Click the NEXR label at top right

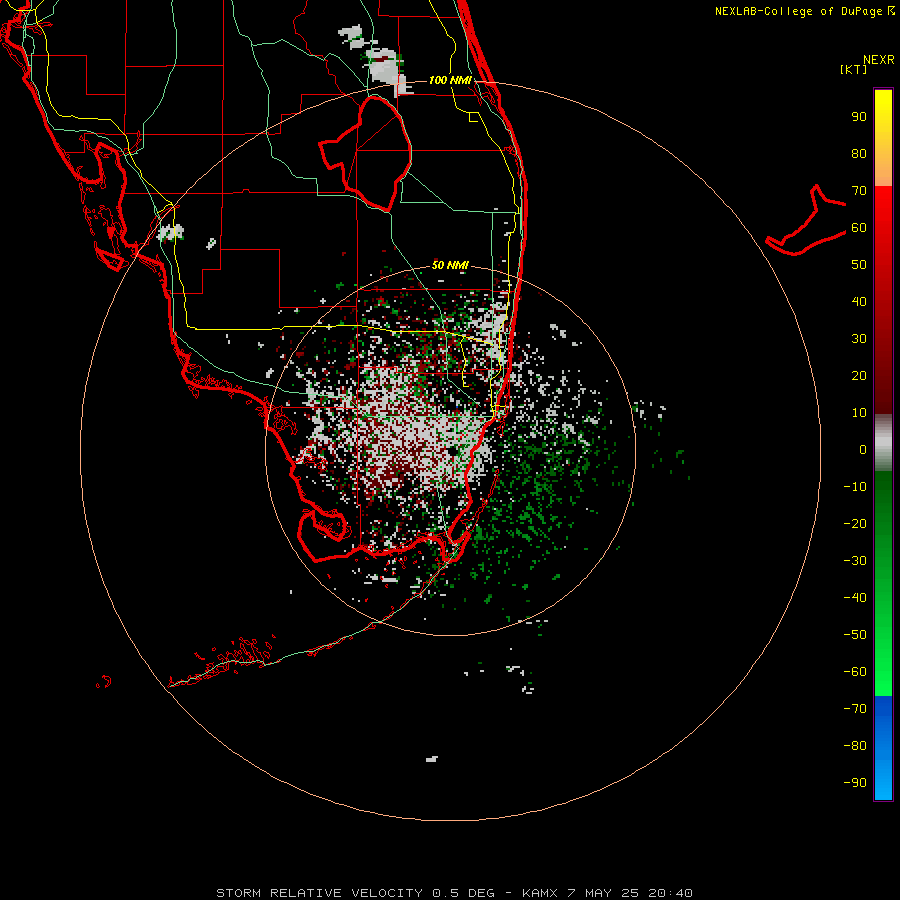pyautogui.click(x=879, y=60)
